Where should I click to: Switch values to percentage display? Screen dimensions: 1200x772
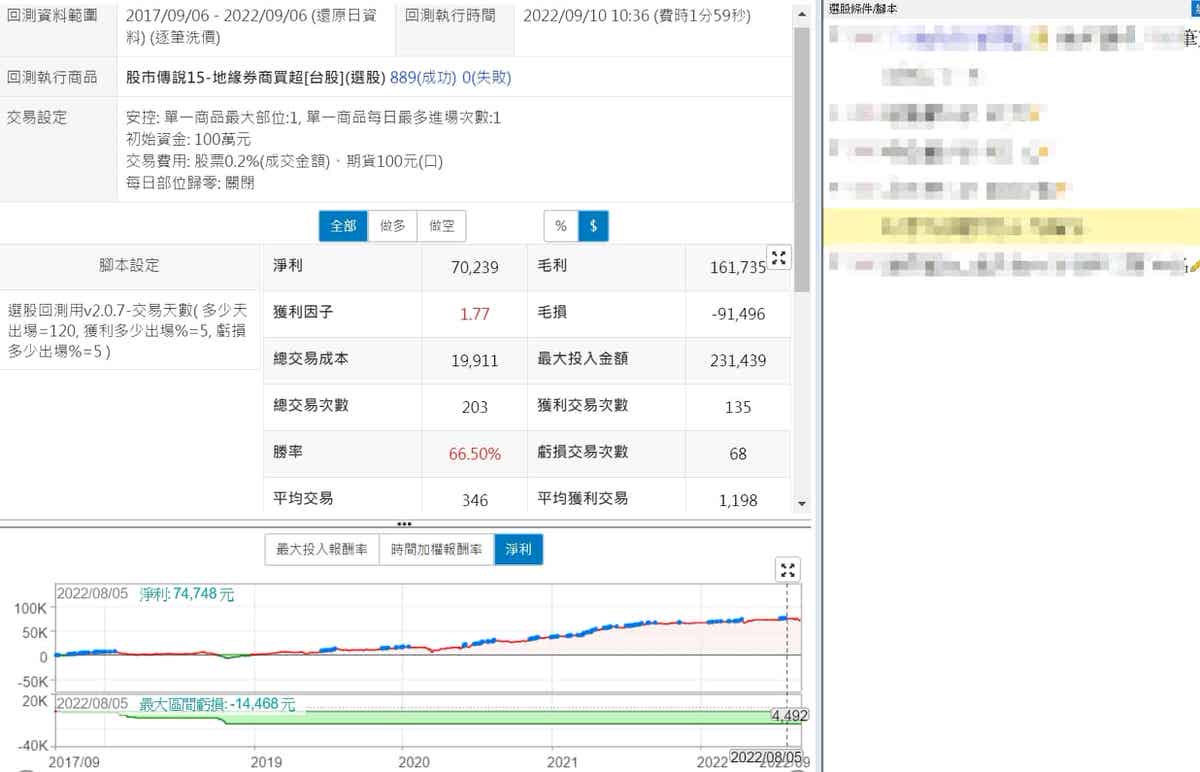[560, 226]
